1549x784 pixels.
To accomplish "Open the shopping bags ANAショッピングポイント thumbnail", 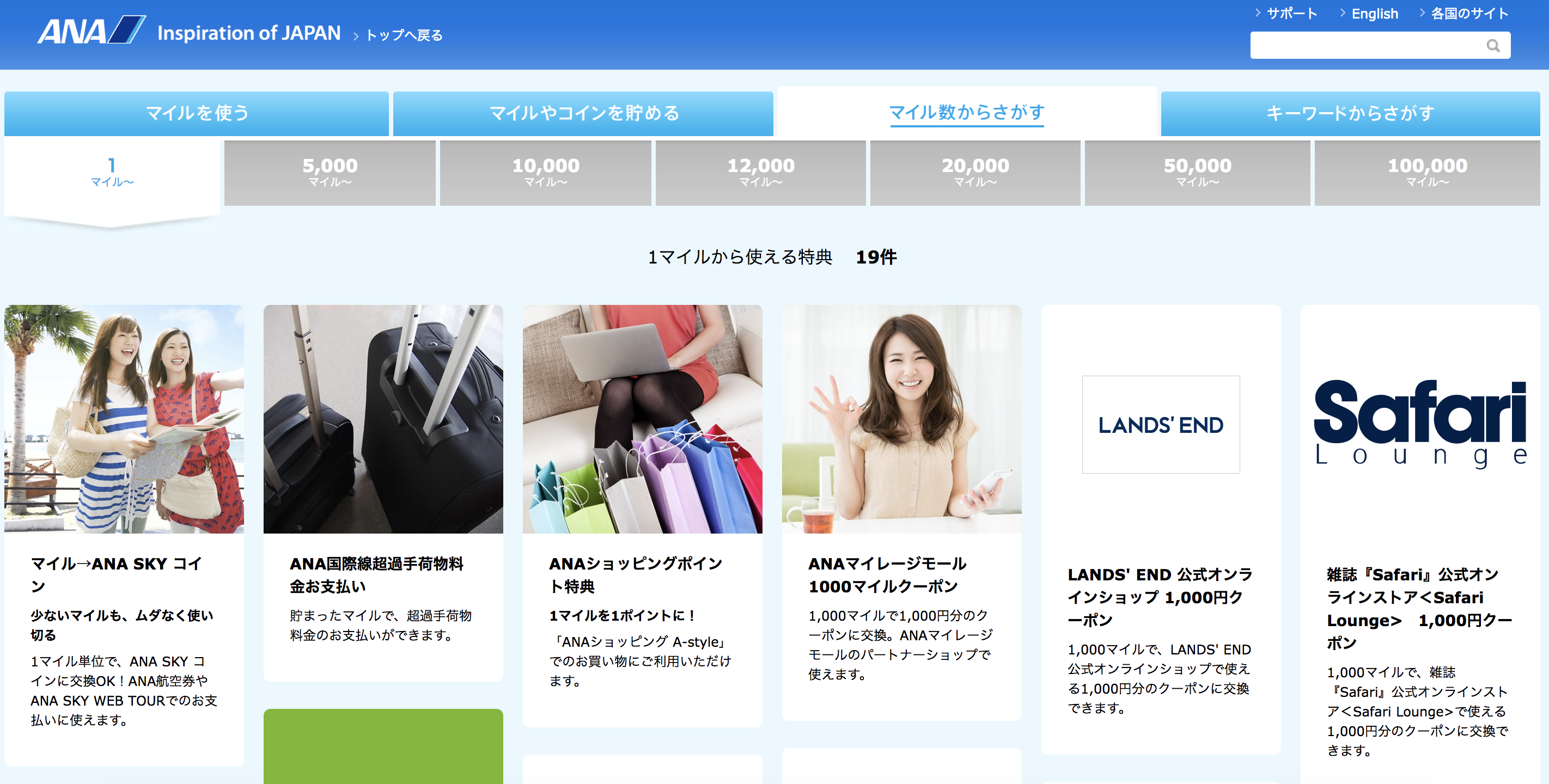I will tap(642, 419).
